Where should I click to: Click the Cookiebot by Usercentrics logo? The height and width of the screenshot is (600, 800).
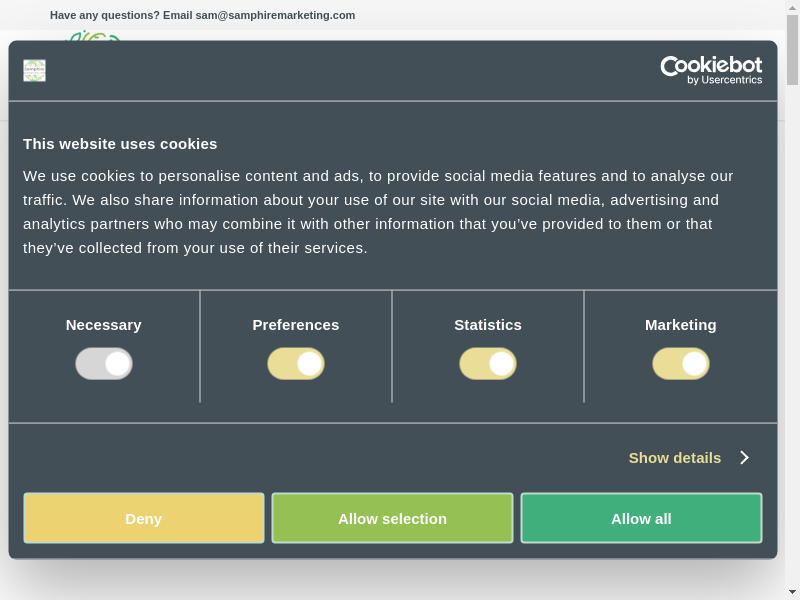click(711, 70)
